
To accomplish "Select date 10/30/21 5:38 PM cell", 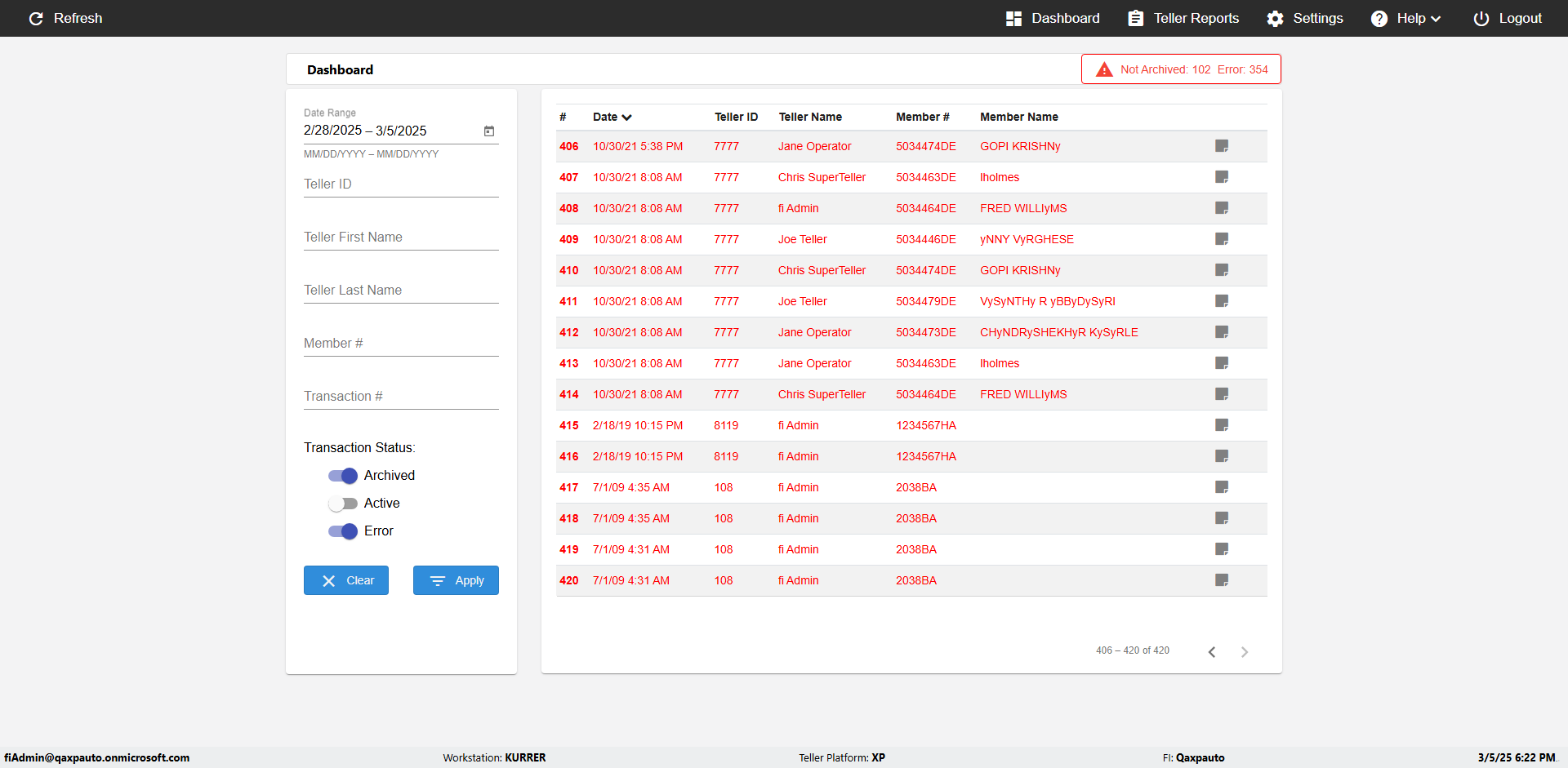I will pyautogui.click(x=638, y=146).
